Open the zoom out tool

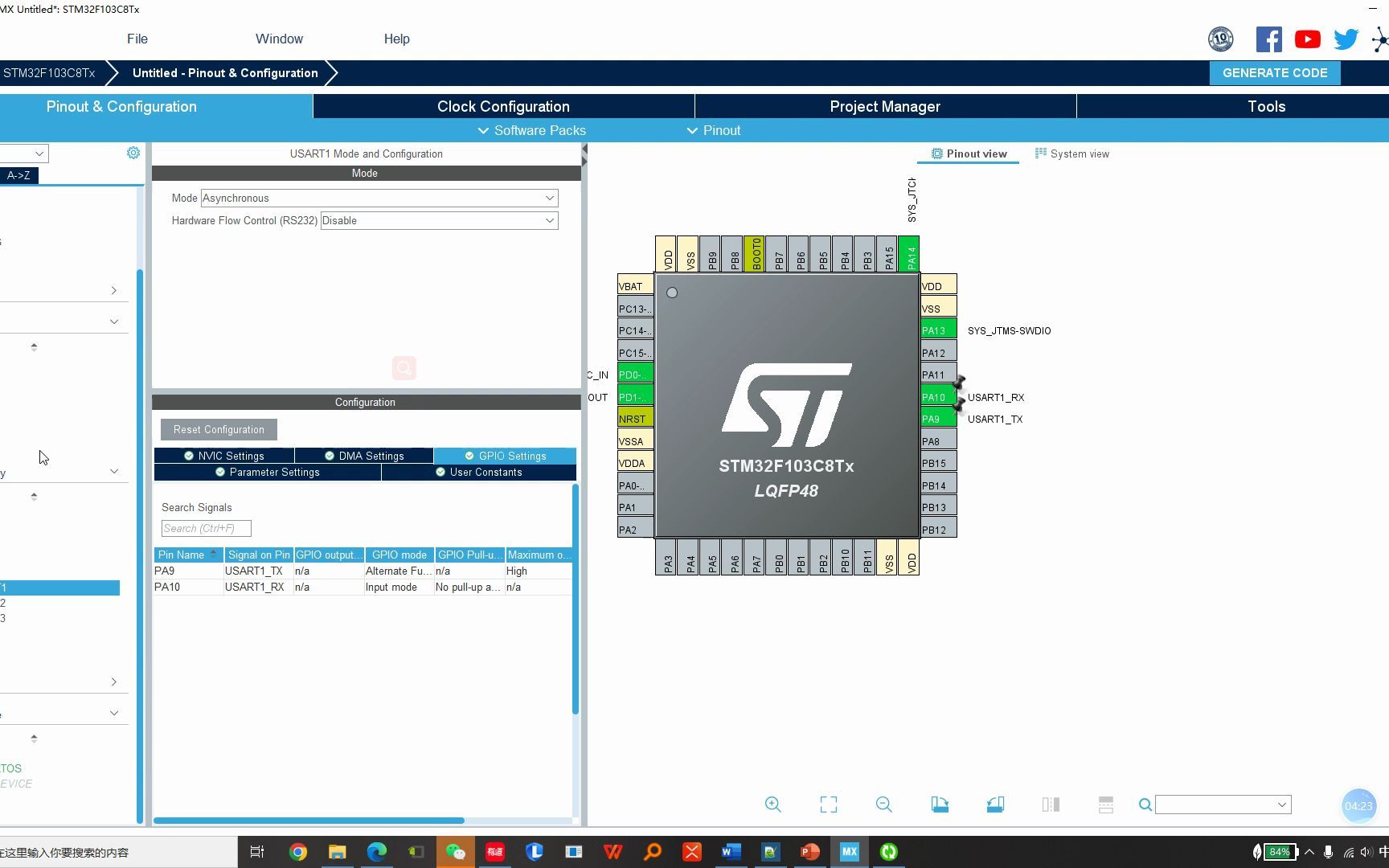pos(883,804)
